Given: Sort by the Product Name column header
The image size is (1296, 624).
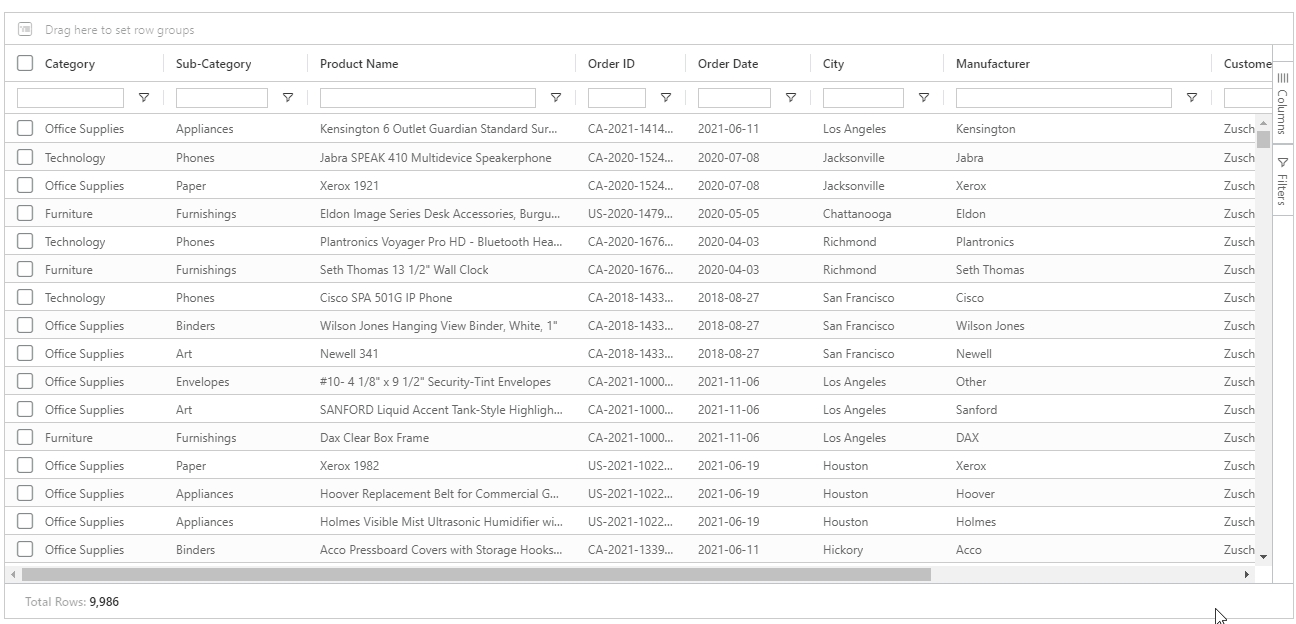Looking at the screenshot, I should coord(359,64).
